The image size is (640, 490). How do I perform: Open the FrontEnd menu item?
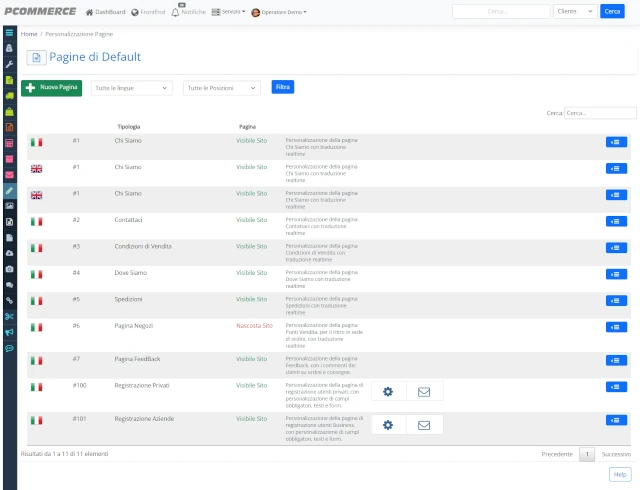tap(148, 12)
